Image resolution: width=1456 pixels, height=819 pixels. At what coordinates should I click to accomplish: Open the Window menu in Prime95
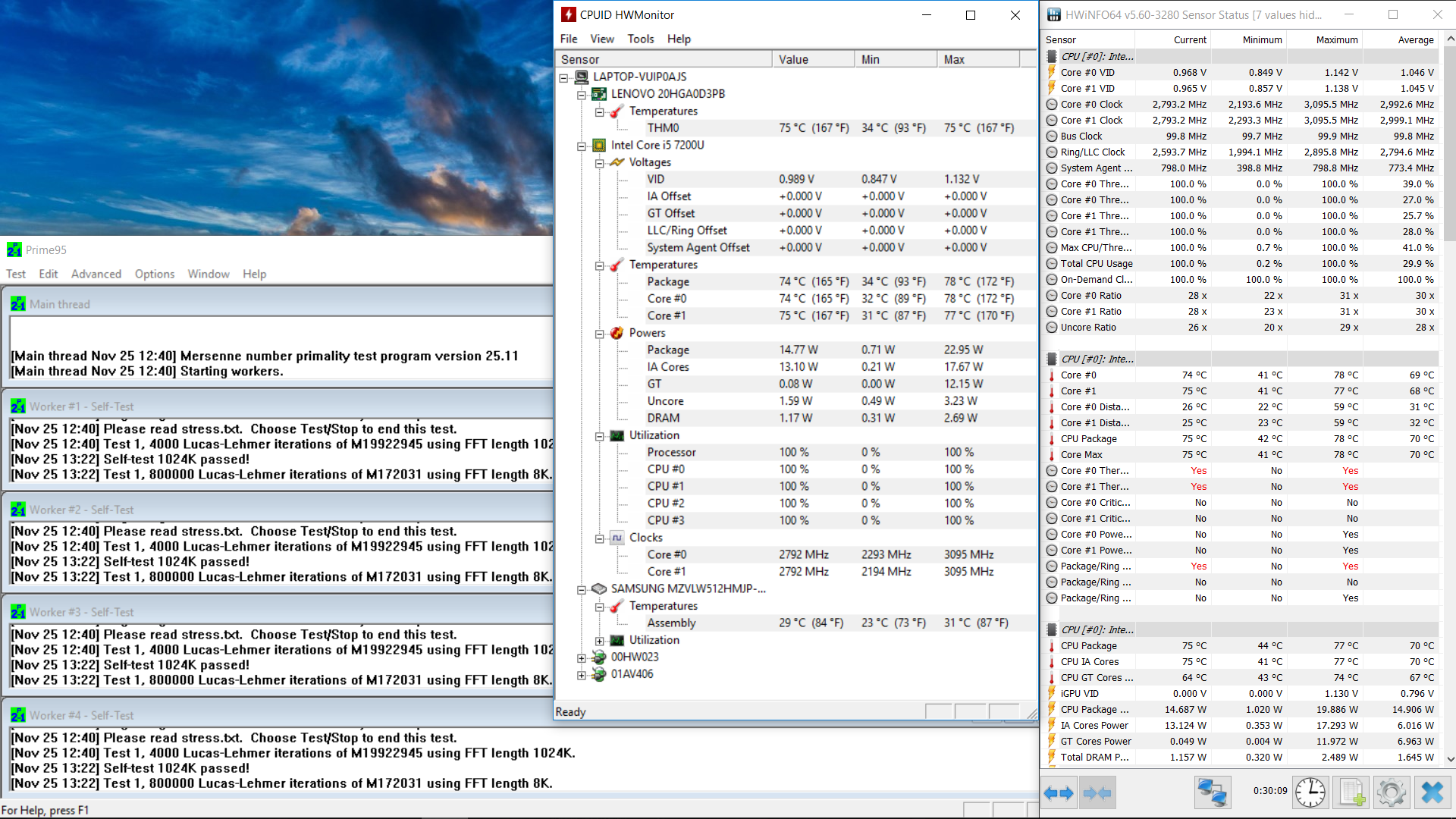[x=209, y=274]
